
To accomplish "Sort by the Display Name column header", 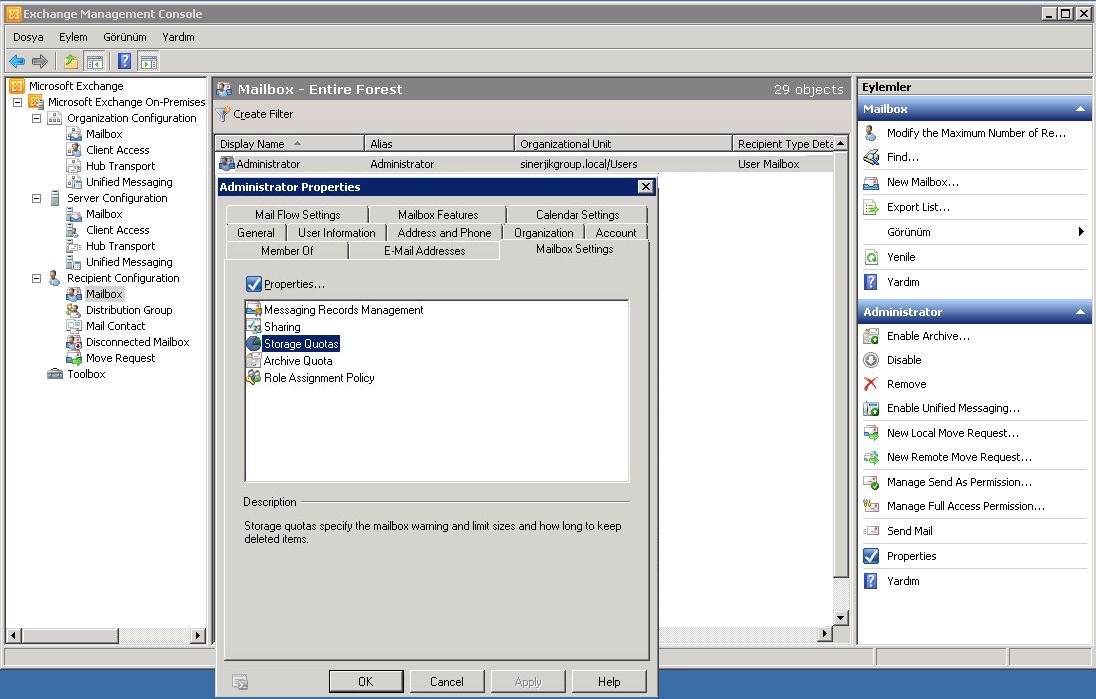I will (289, 144).
